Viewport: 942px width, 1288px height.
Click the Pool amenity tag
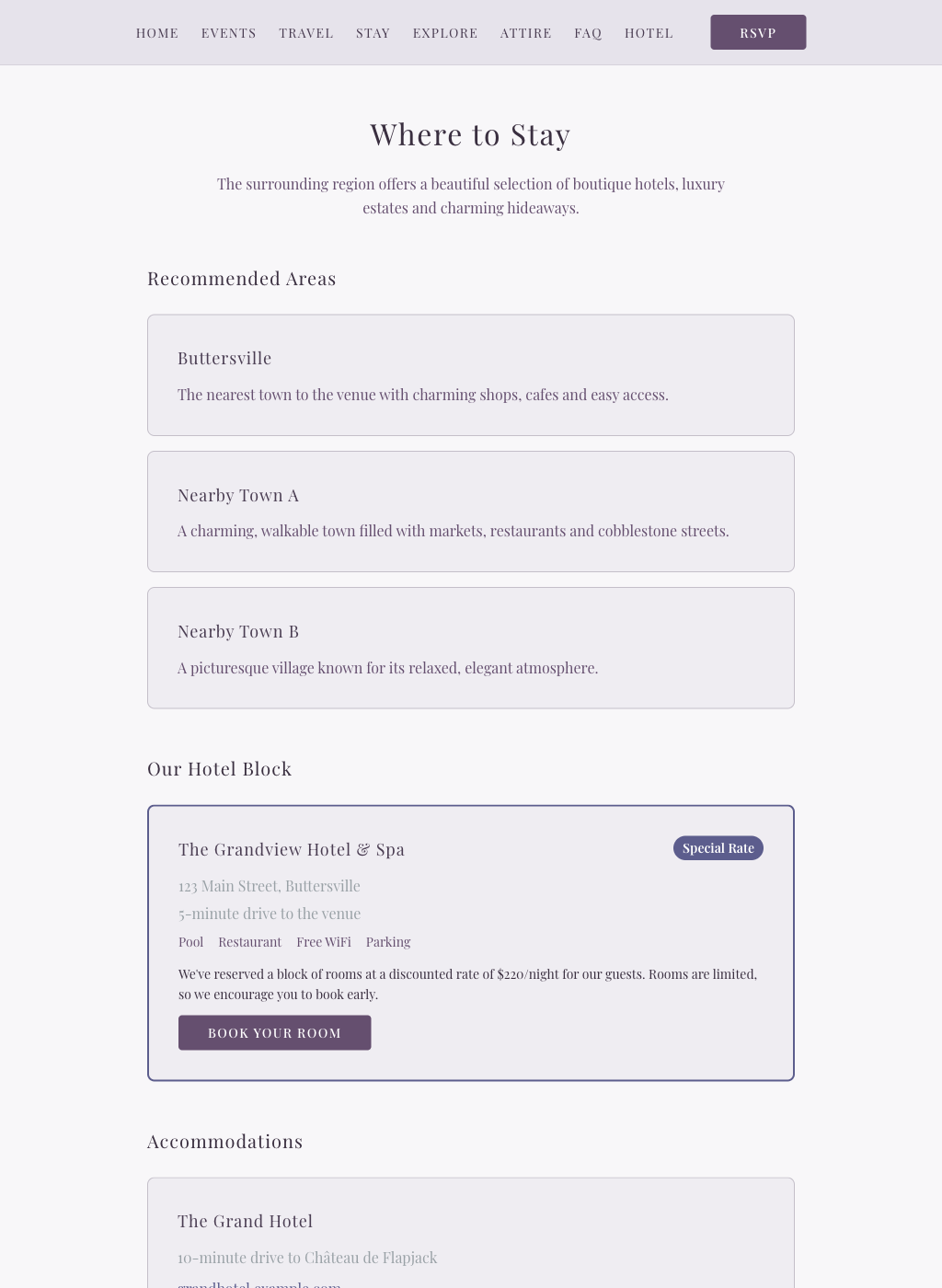[x=191, y=942]
